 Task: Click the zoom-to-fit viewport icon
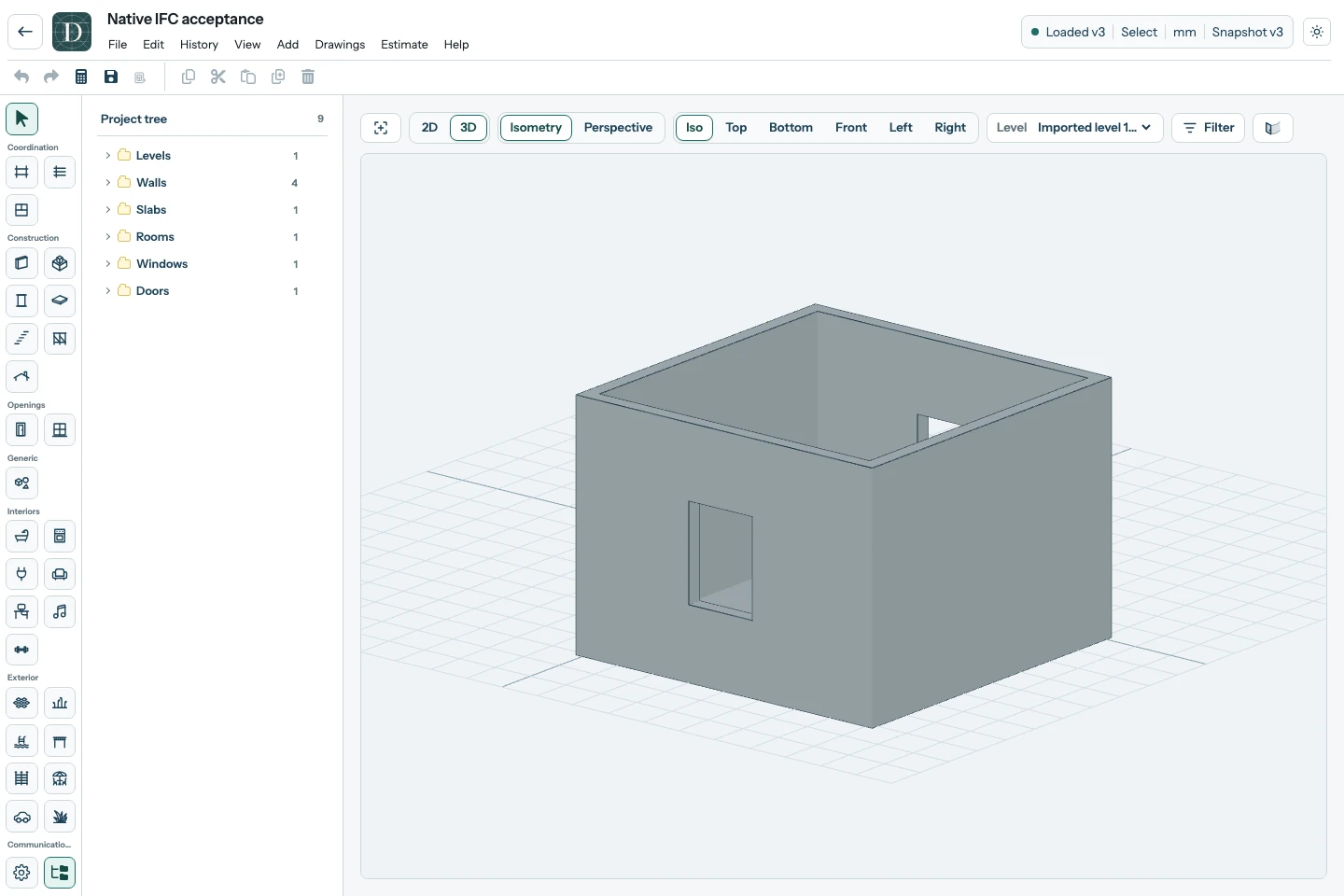tap(381, 128)
